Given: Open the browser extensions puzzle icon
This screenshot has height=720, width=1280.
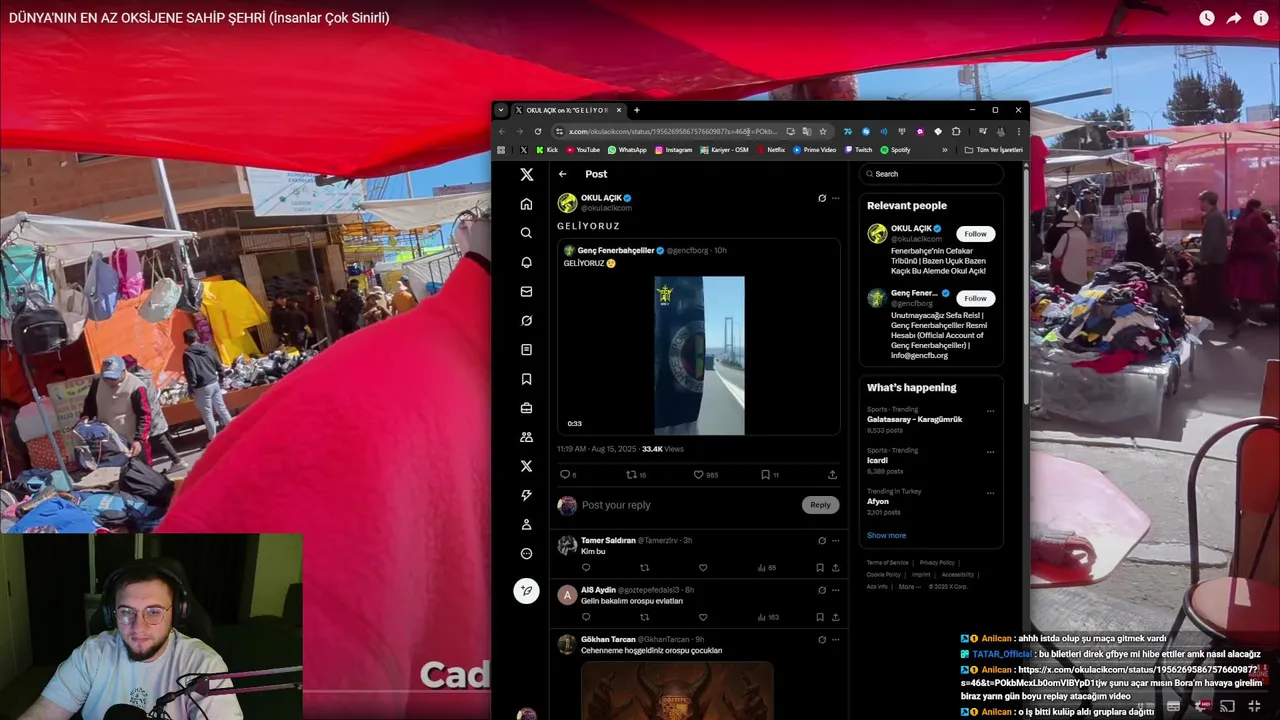Looking at the screenshot, I should (956, 131).
